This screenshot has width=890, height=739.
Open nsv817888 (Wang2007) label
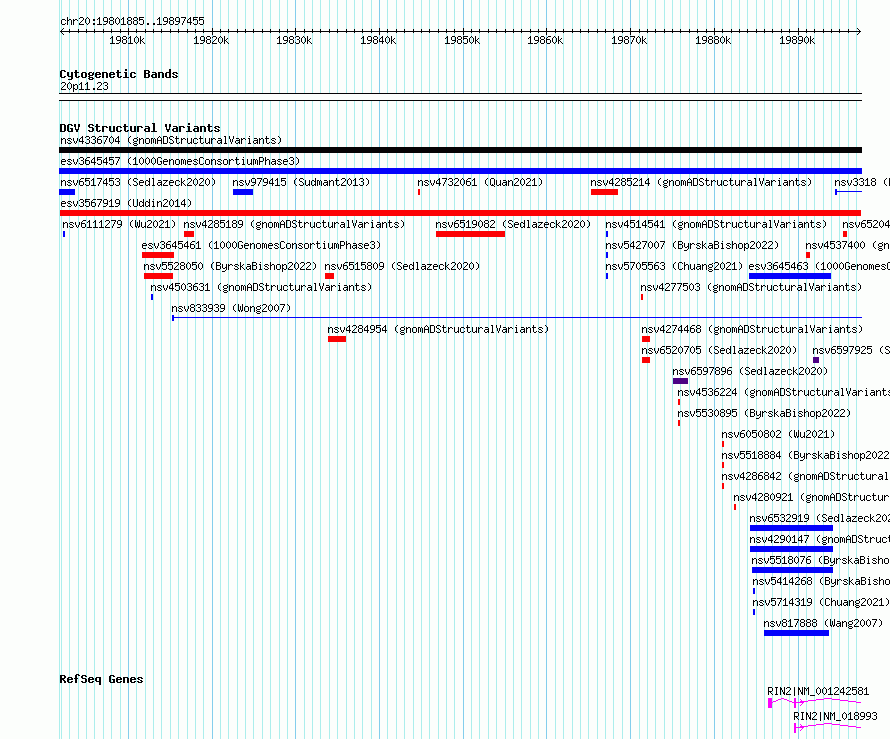823,623
